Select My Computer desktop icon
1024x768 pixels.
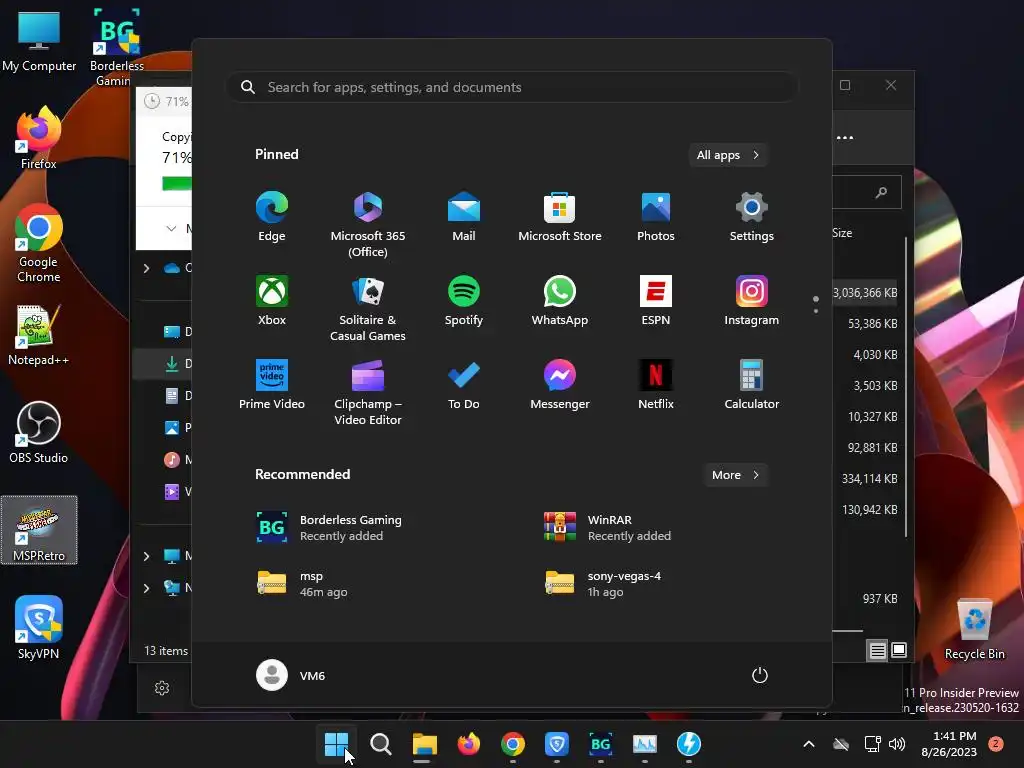39,40
